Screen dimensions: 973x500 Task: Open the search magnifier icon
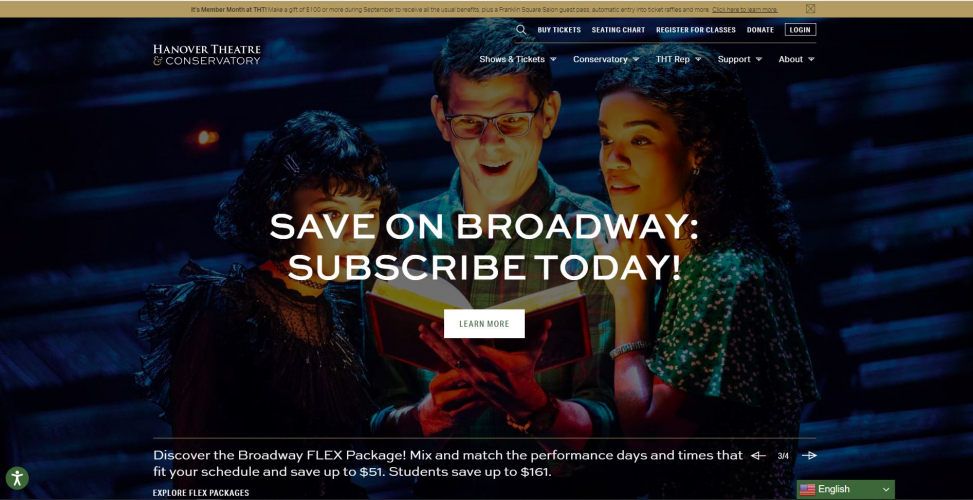[x=521, y=30]
